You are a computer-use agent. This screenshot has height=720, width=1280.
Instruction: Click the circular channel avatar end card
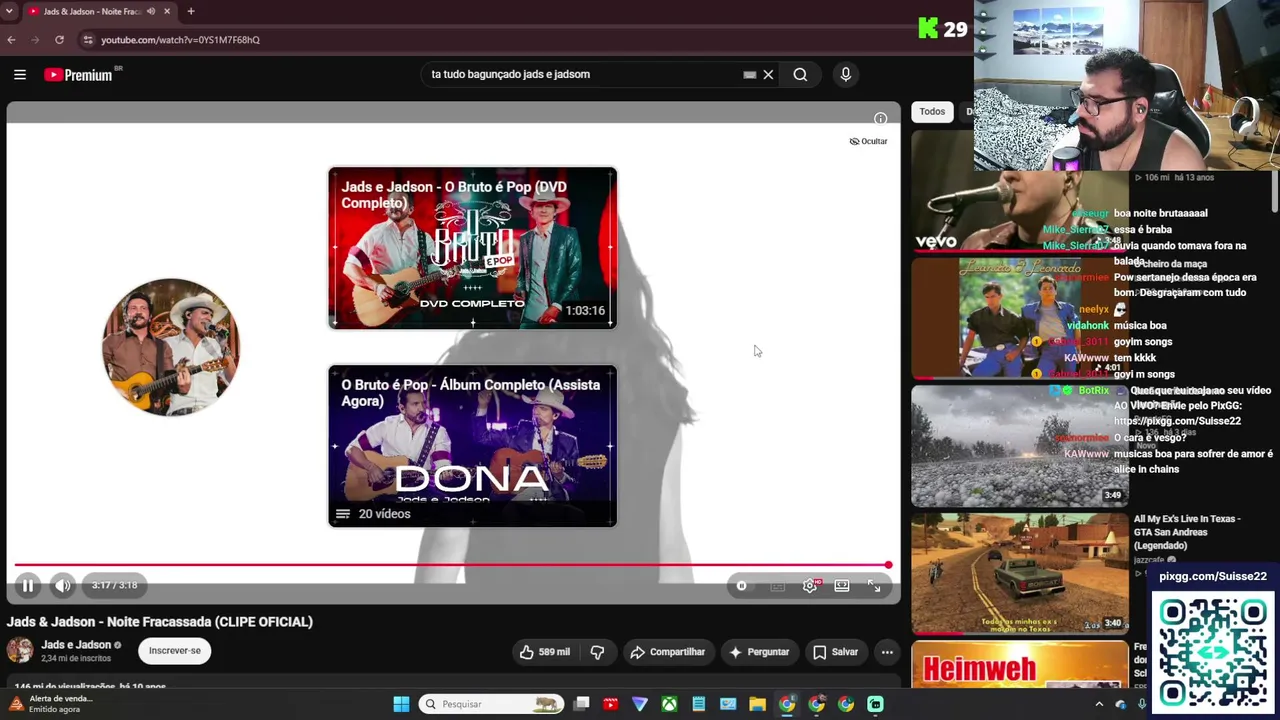coord(171,347)
